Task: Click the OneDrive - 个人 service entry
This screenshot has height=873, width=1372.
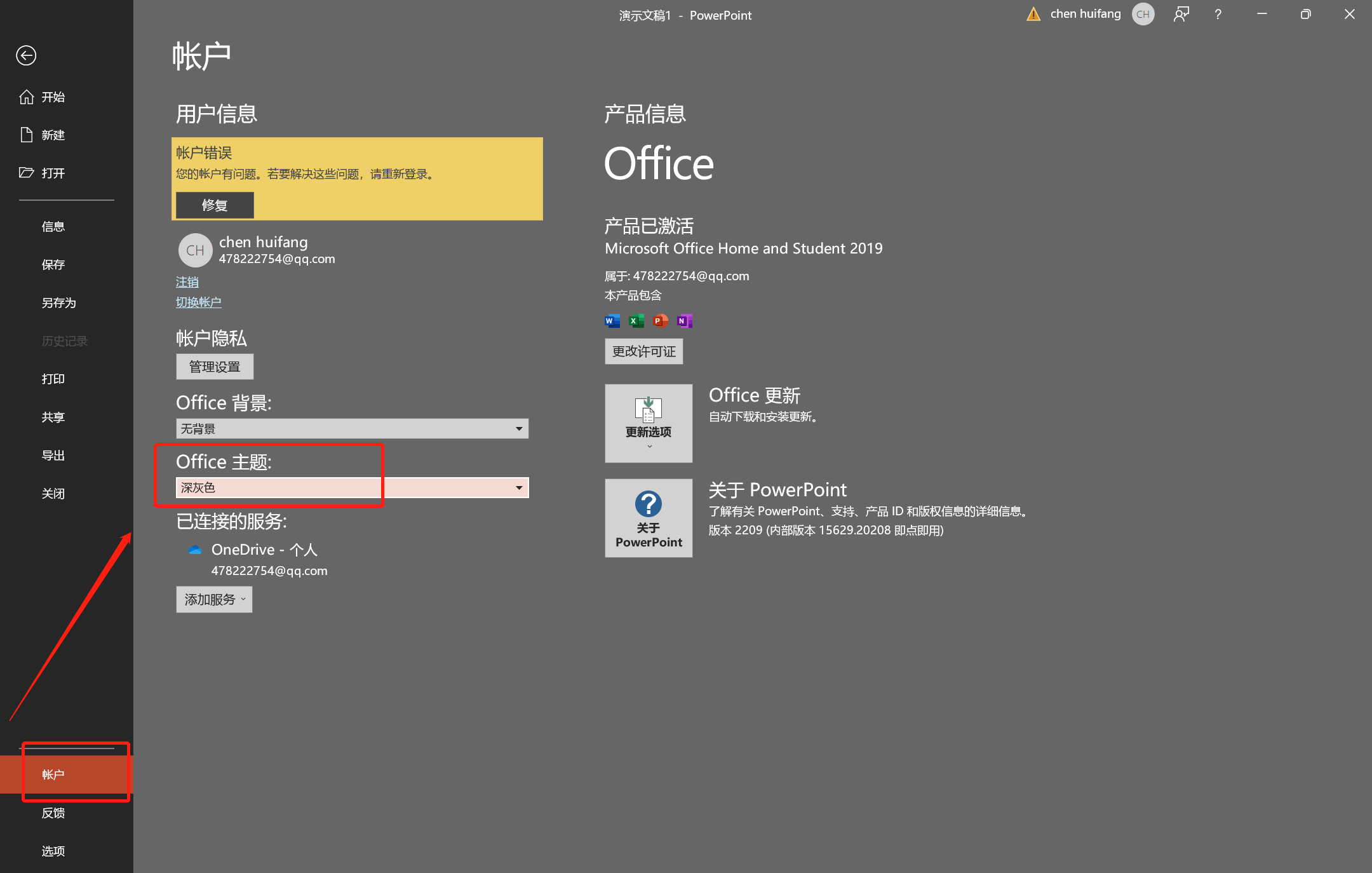Action: [x=264, y=550]
